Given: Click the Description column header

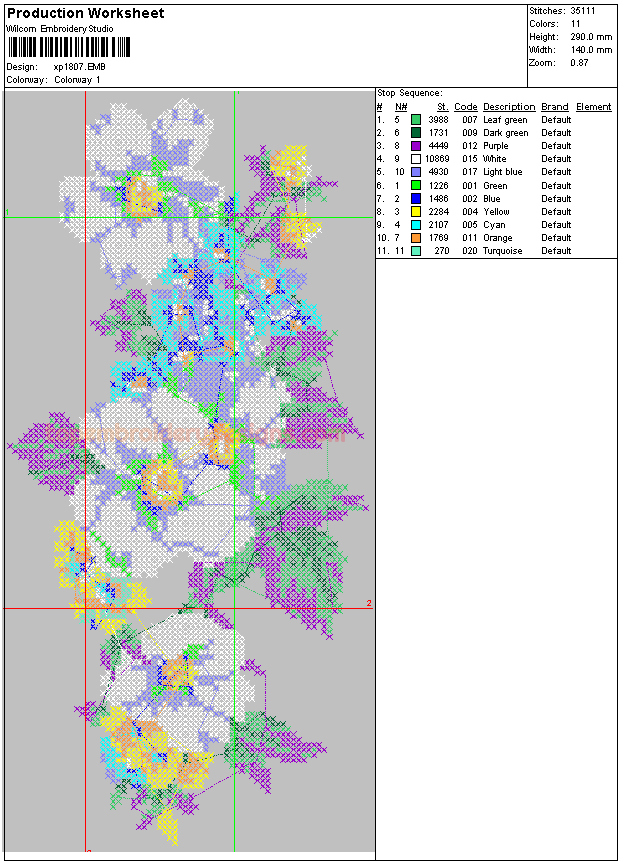Looking at the screenshot, I should point(509,107).
